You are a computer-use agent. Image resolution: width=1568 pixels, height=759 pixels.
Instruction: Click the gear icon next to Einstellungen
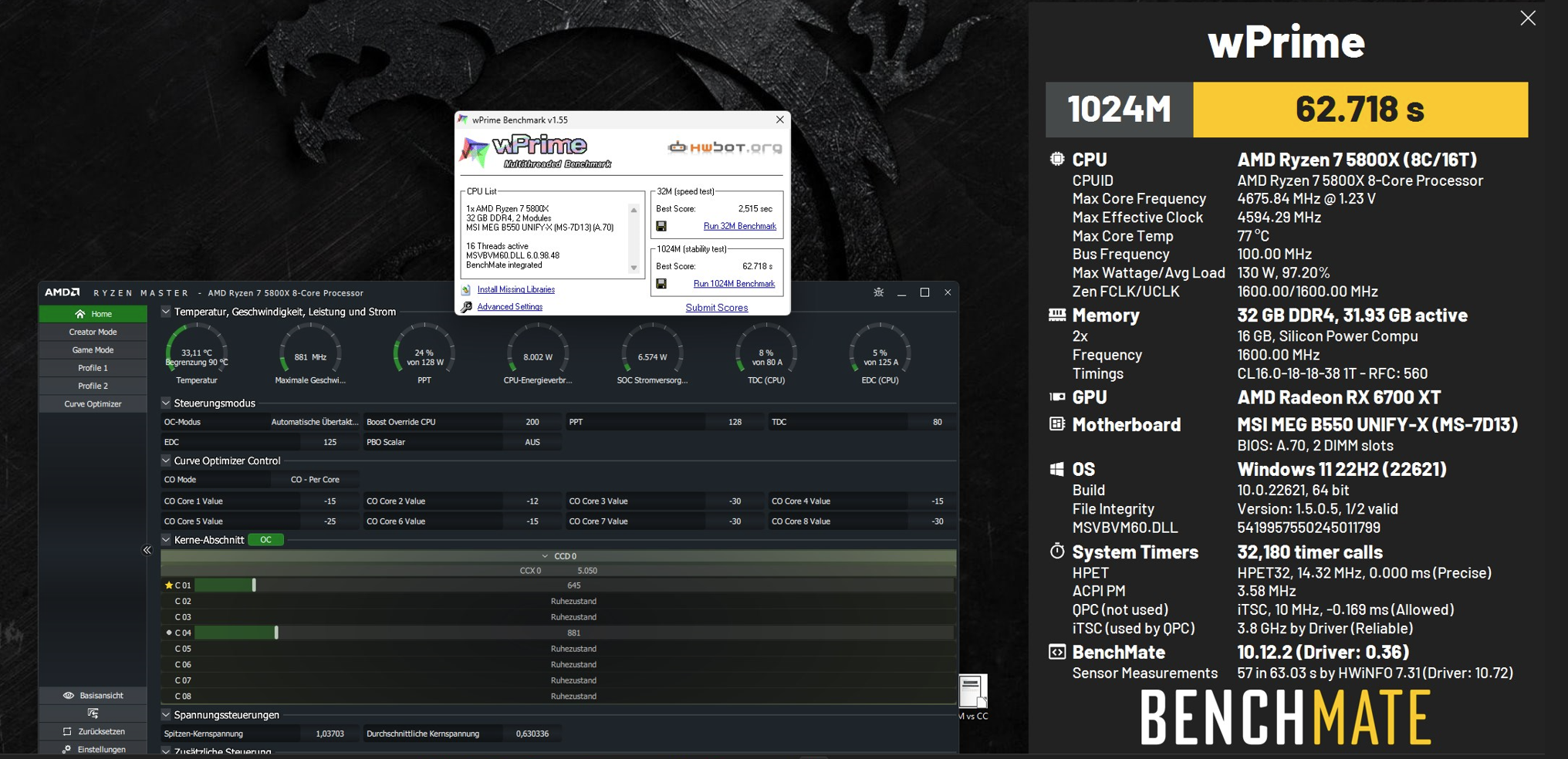pyautogui.click(x=67, y=749)
